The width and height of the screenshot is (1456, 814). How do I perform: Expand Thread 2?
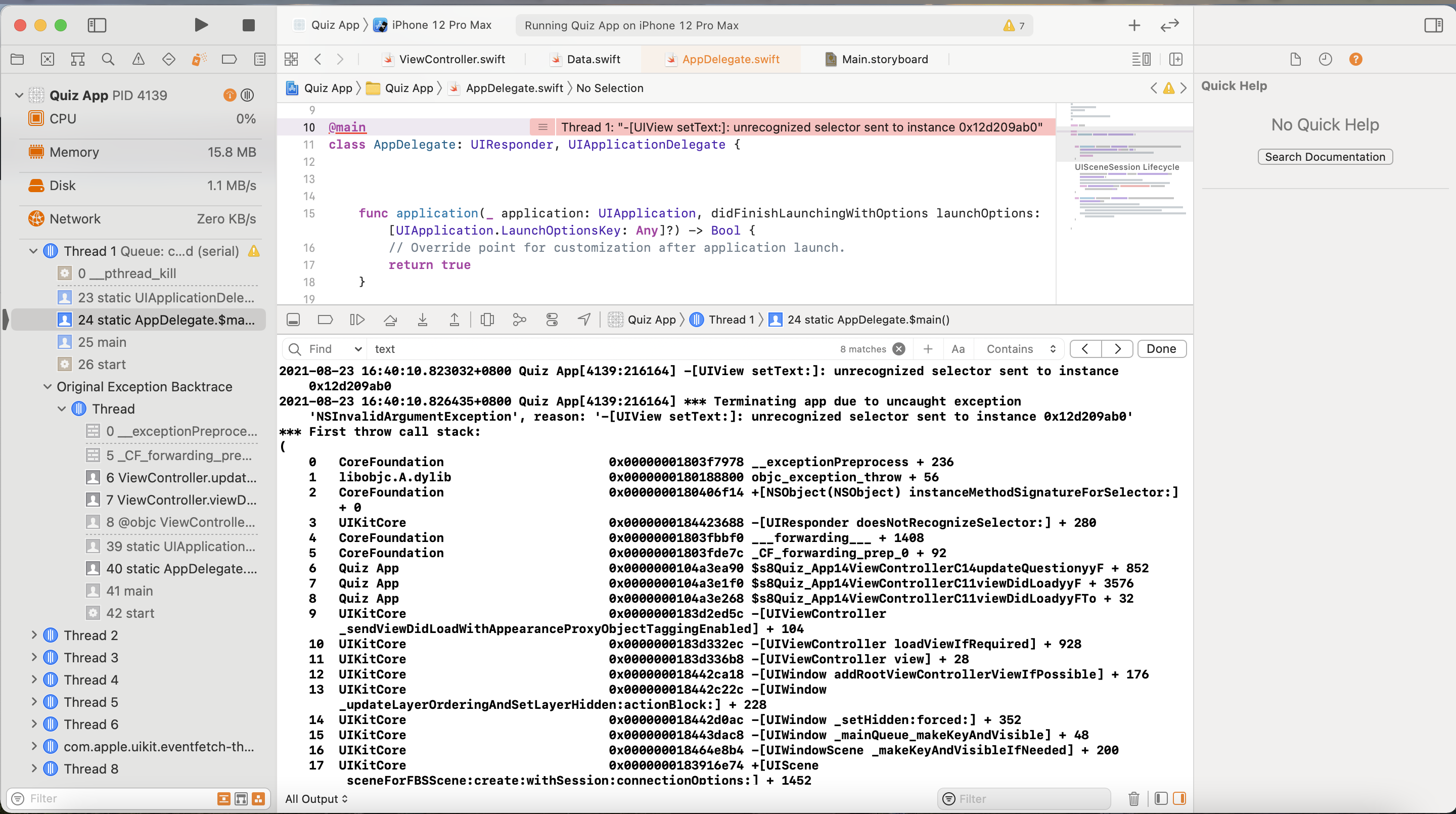pos(34,635)
